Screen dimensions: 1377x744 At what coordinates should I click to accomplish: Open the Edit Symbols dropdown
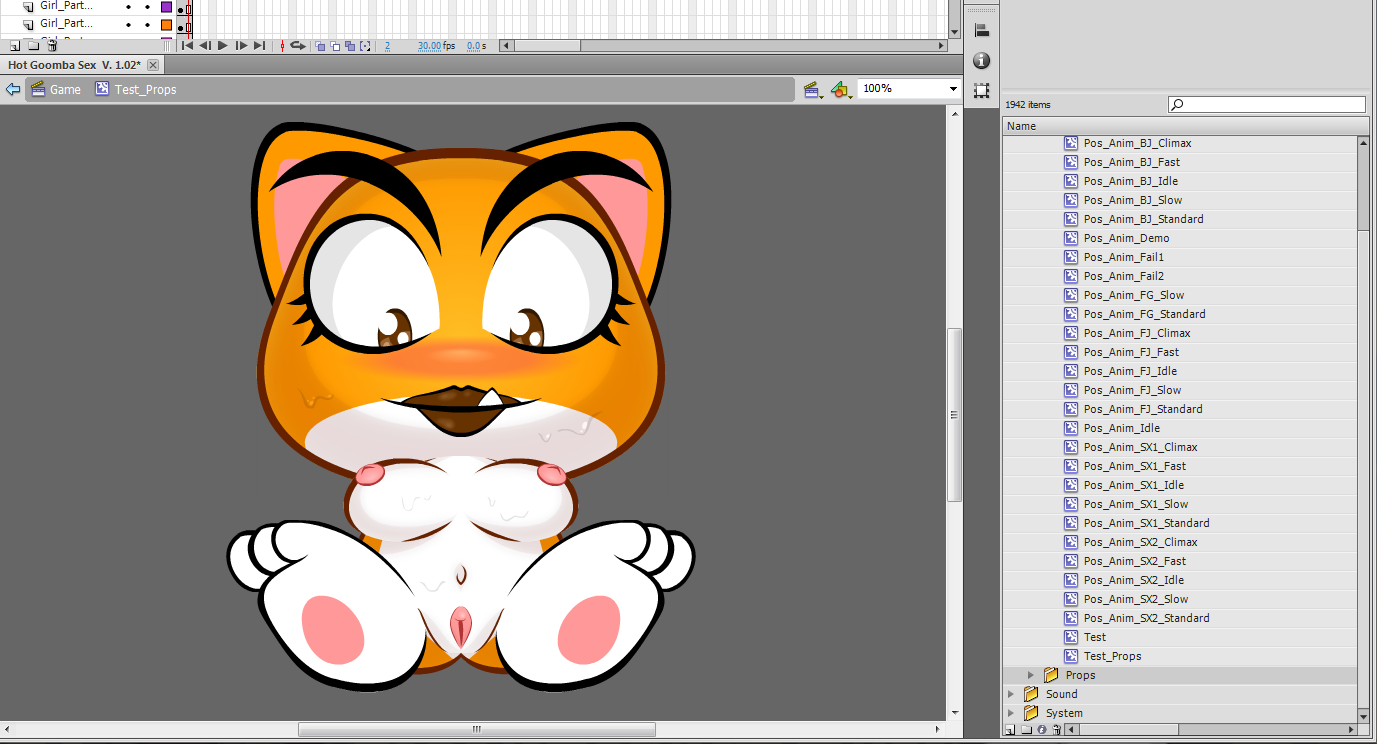(842, 90)
